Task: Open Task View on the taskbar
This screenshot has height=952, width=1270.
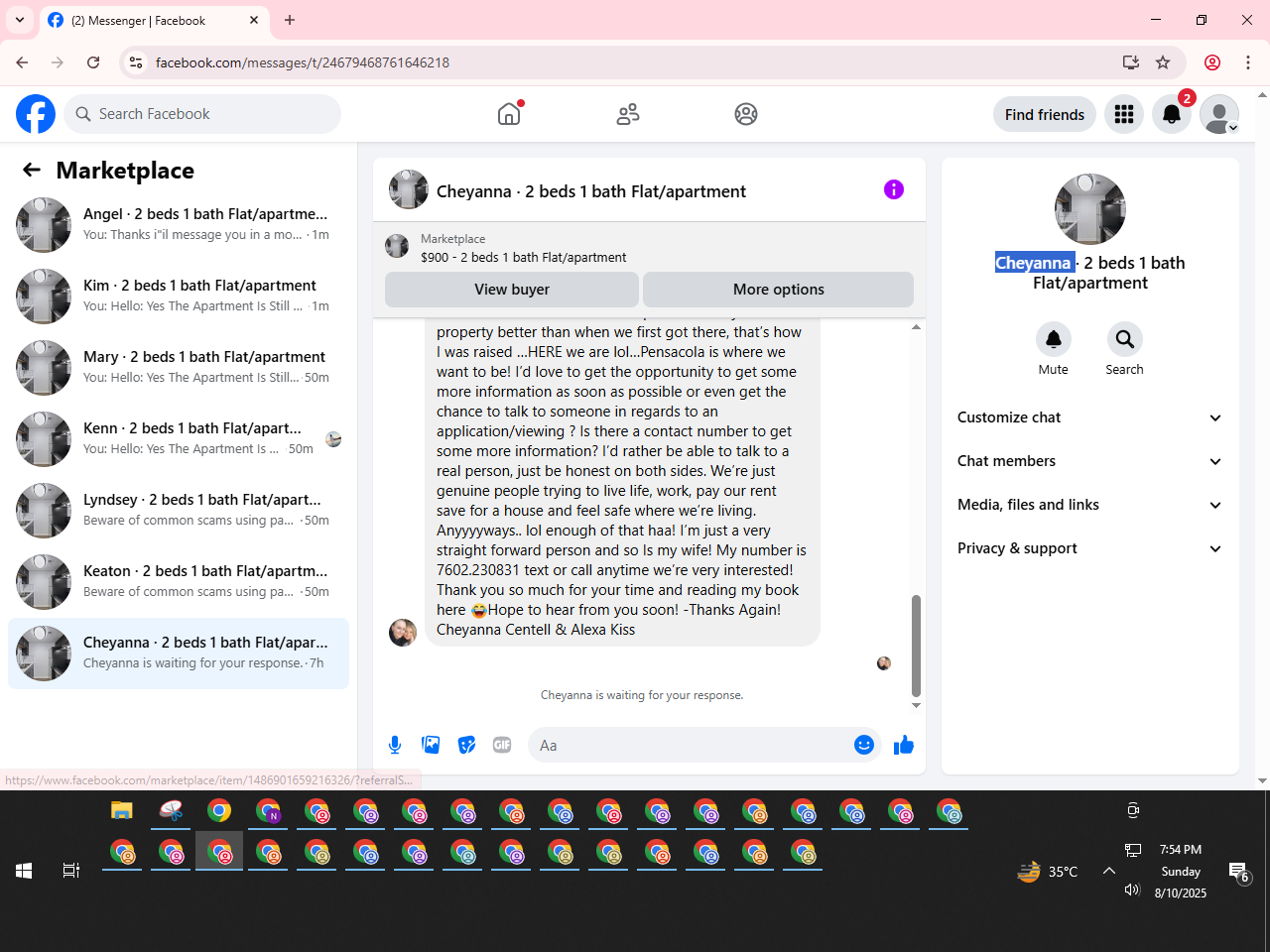Action: 71,871
